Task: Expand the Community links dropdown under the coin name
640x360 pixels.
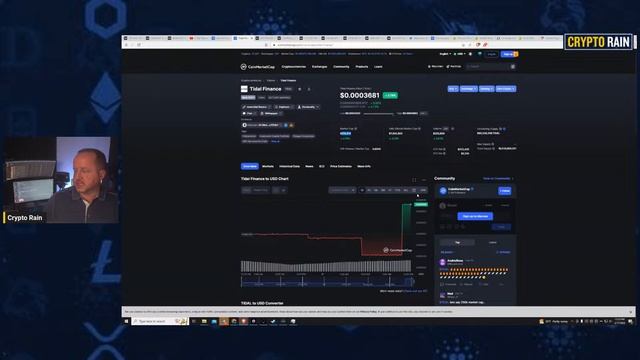Action: pos(308,107)
